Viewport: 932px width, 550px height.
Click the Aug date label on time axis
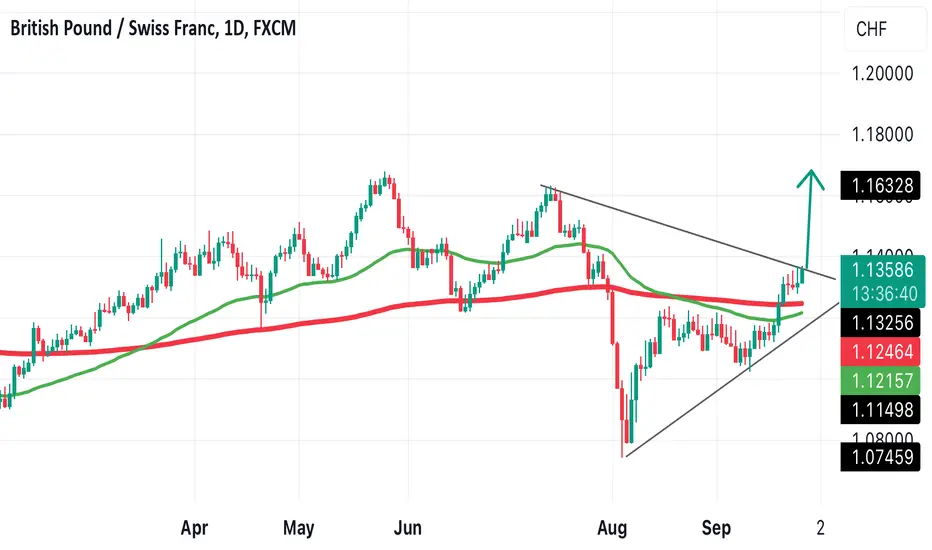pyautogui.click(x=612, y=527)
